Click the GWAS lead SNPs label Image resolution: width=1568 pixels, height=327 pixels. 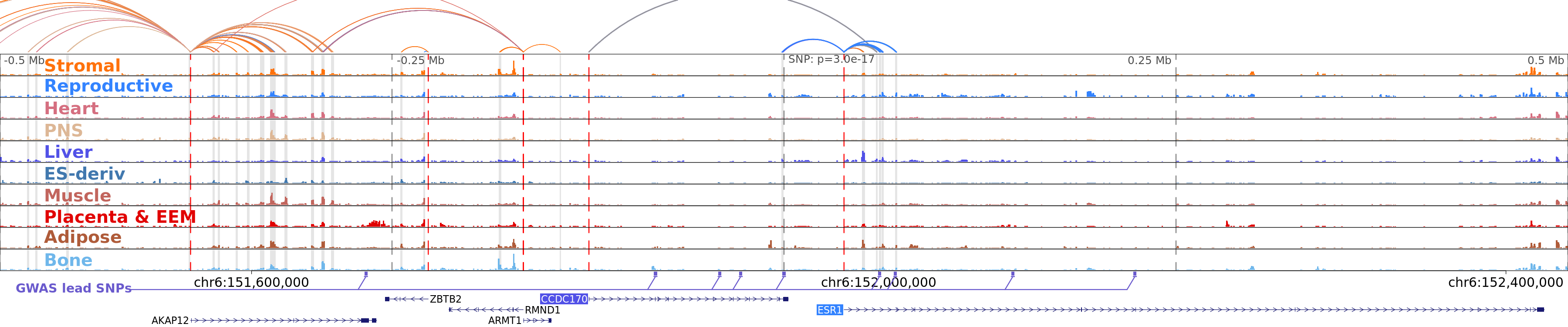pos(74,289)
